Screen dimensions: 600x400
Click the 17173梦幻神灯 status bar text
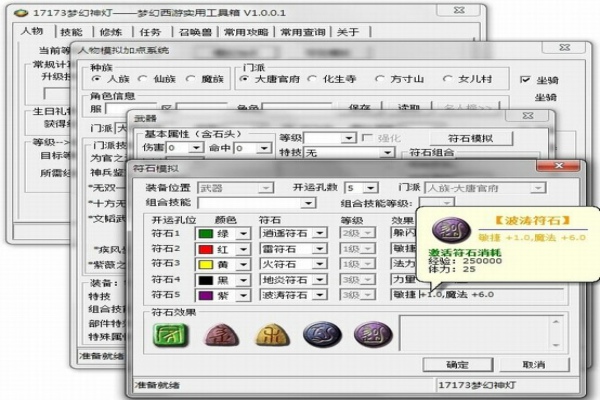[x=477, y=385]
